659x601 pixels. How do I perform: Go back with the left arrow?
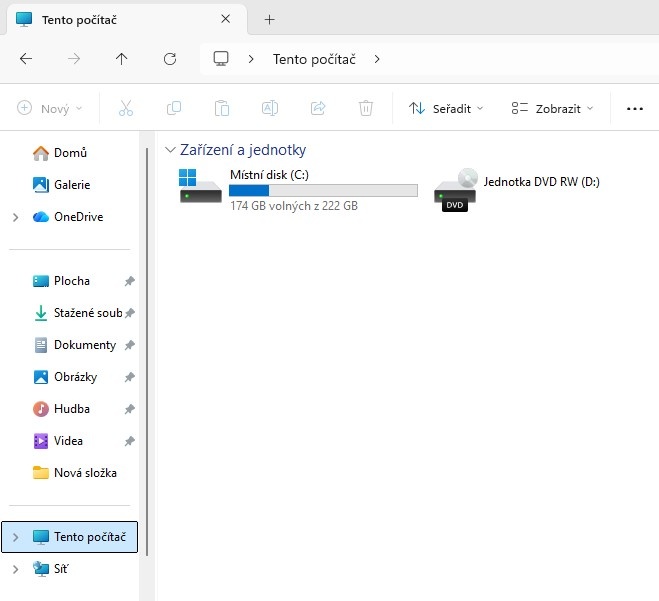(26, 59)
